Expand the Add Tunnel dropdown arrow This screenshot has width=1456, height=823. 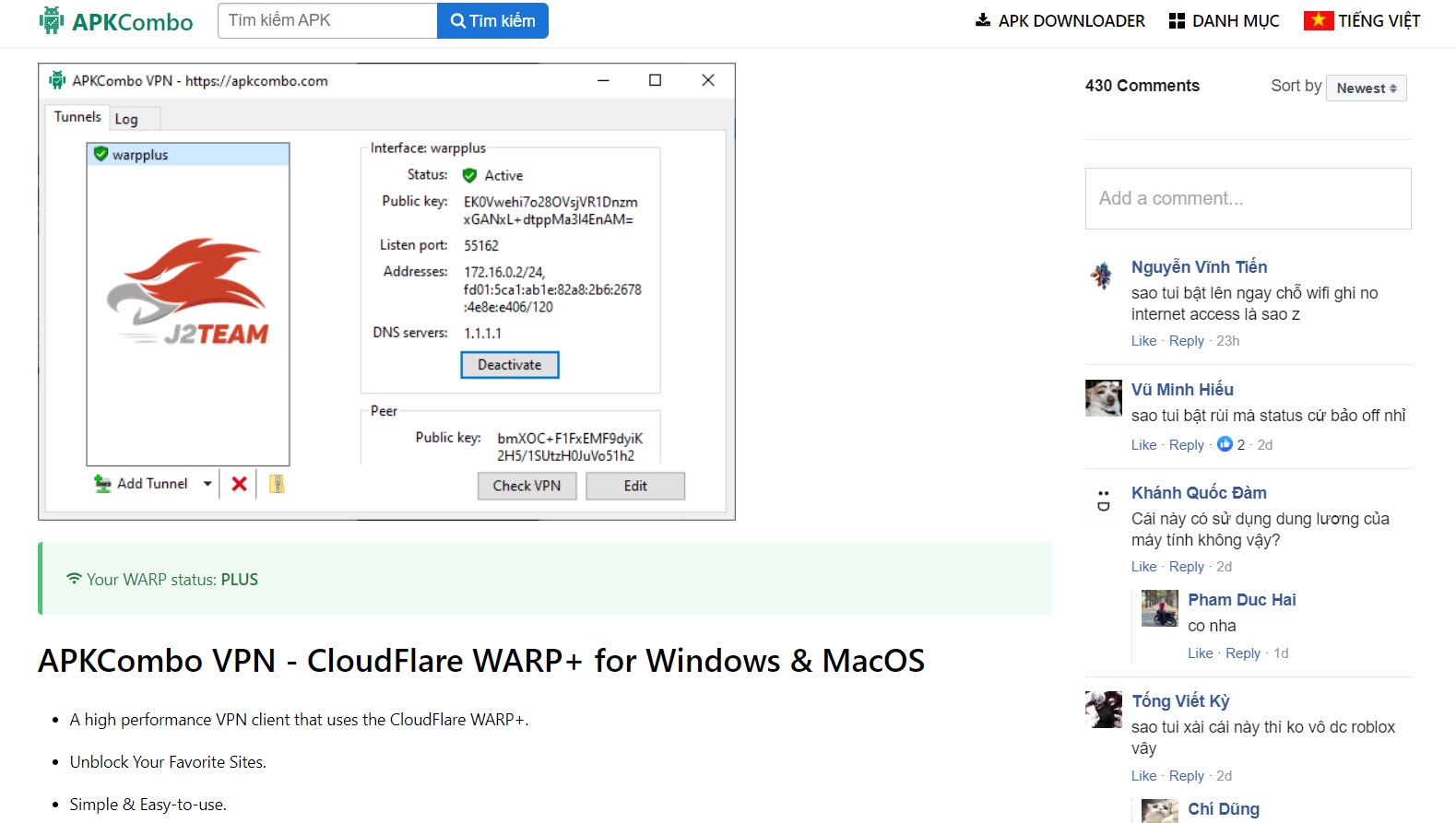point(207,484)
